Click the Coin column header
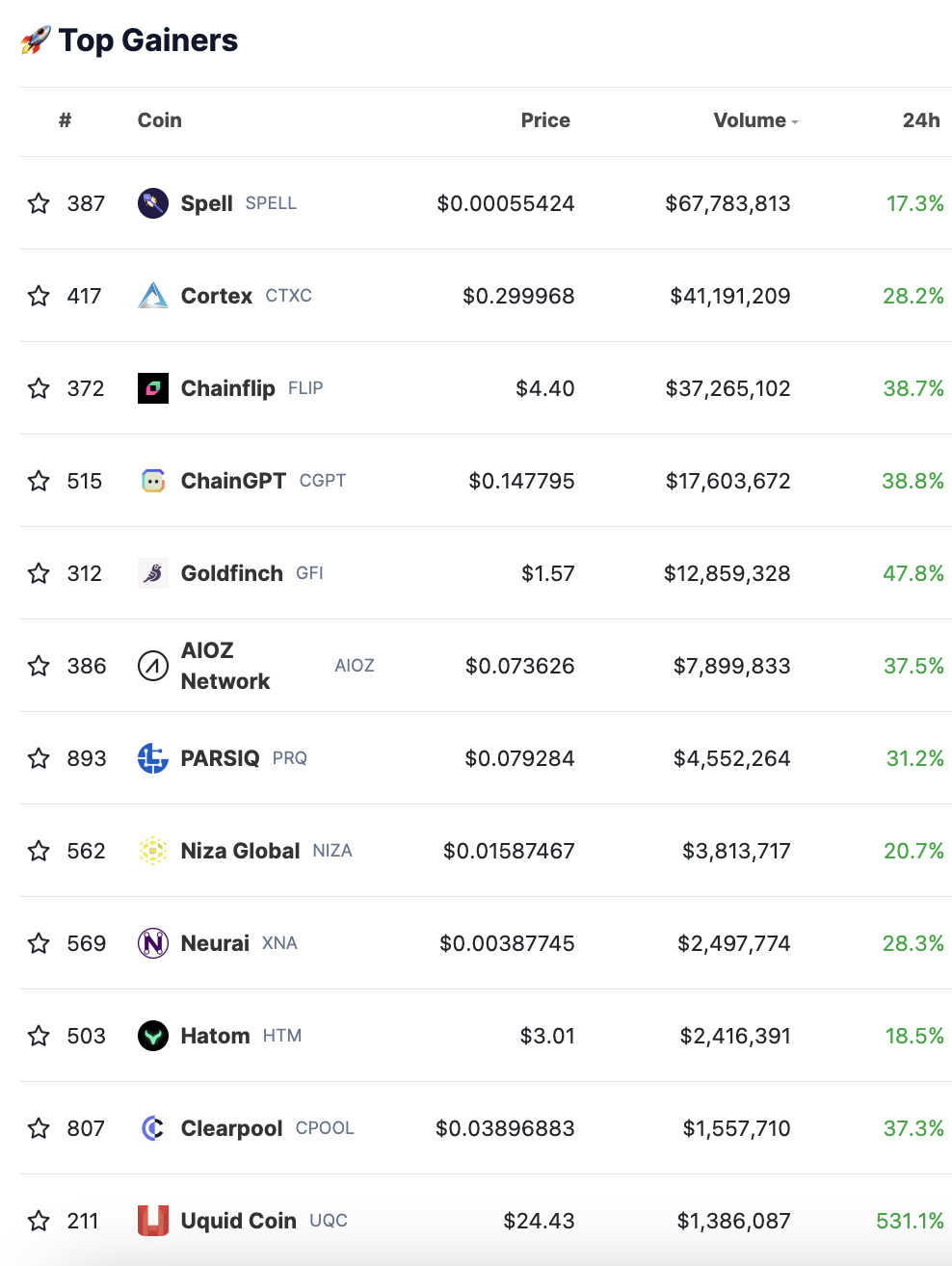Viewport: 952px width, 1266px height. (x=159, y=120)
